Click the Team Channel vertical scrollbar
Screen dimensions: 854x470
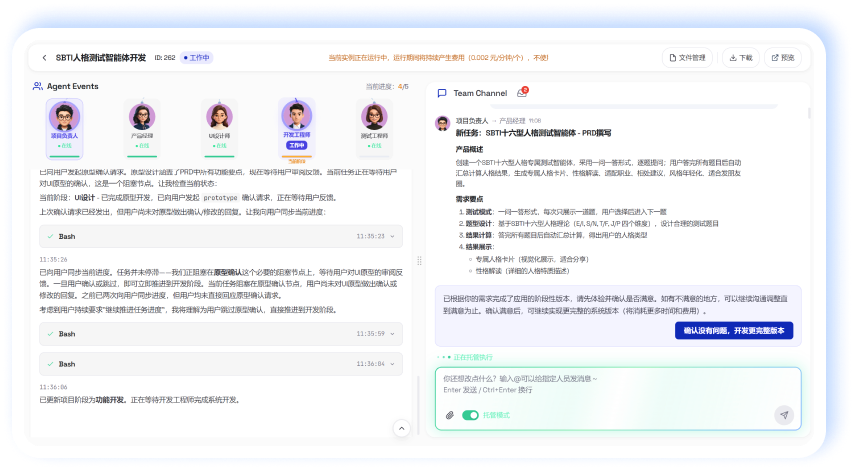(809, 113)
